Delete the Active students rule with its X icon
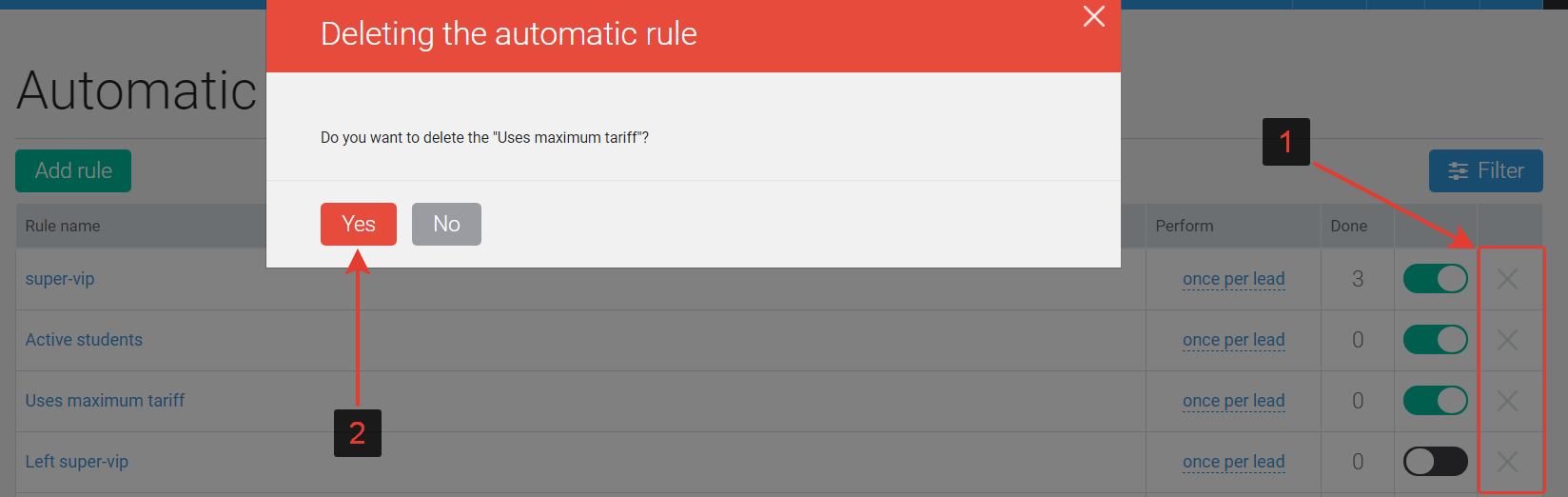1568x497 pixels. pyautogui.click(x=1507, y=340)
